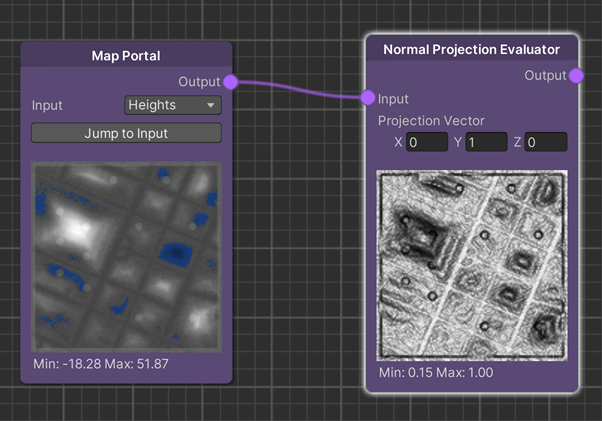The image size is (602, 421).
Task: Click the Map Portal Output port
Action: [x=230, y=81]
